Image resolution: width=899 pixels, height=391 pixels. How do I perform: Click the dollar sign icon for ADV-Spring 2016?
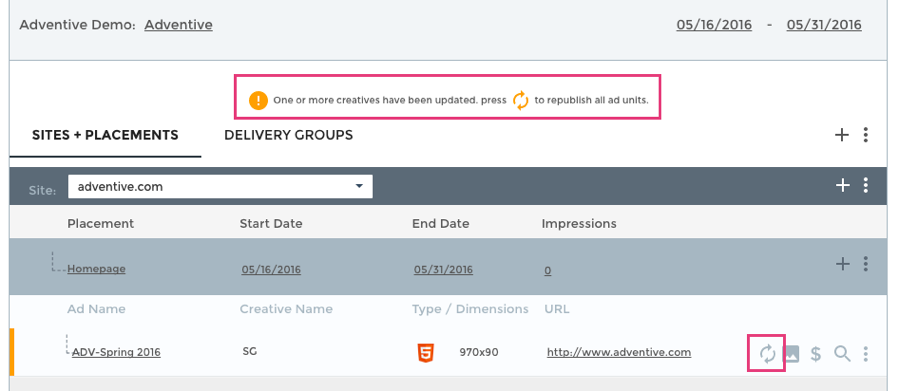pyautogui.click(x=816, y=354)
